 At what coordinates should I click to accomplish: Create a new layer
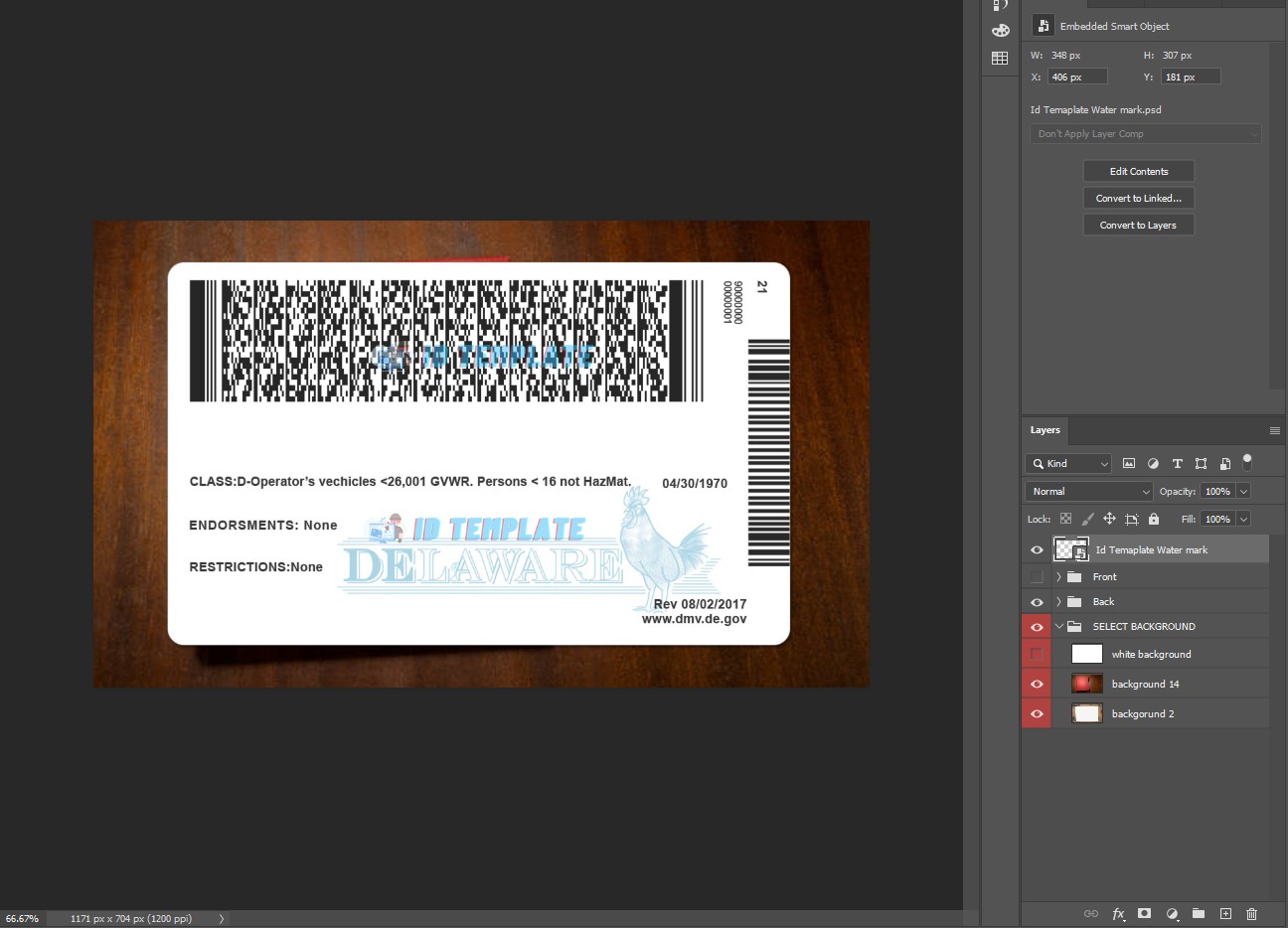tap(1225, 913)
